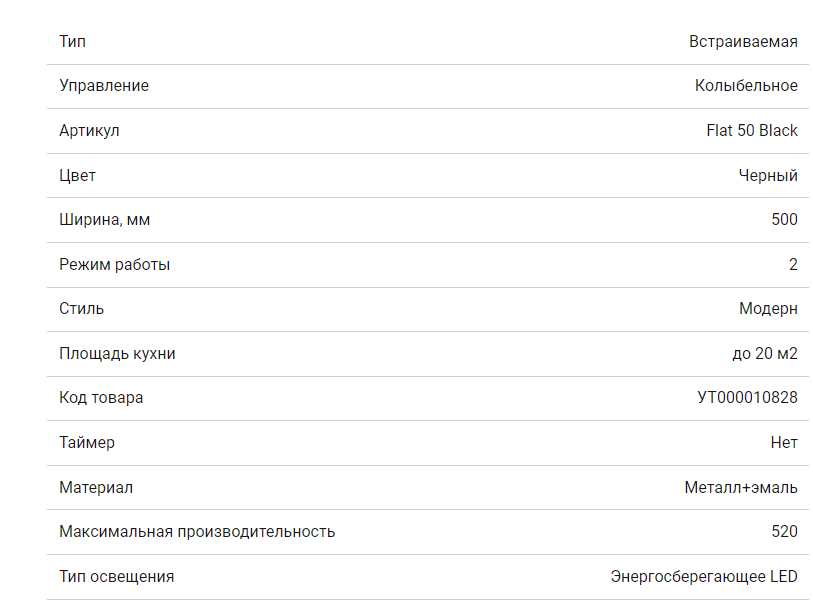Image resolution: width=813 pixels, height=603 pixels.
Task: Select the performance value '520'
Action: pos(784,531)
